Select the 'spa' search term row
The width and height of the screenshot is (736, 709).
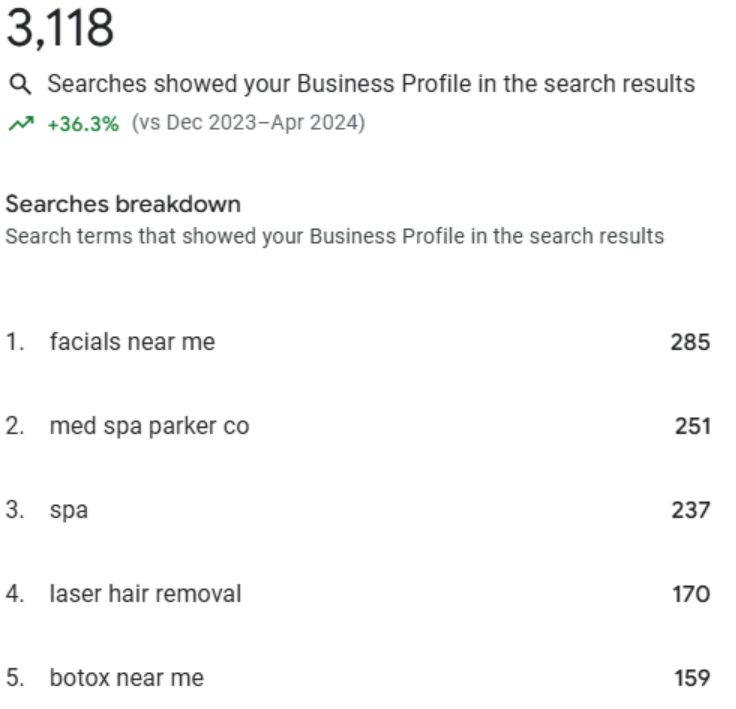point(358,510)
